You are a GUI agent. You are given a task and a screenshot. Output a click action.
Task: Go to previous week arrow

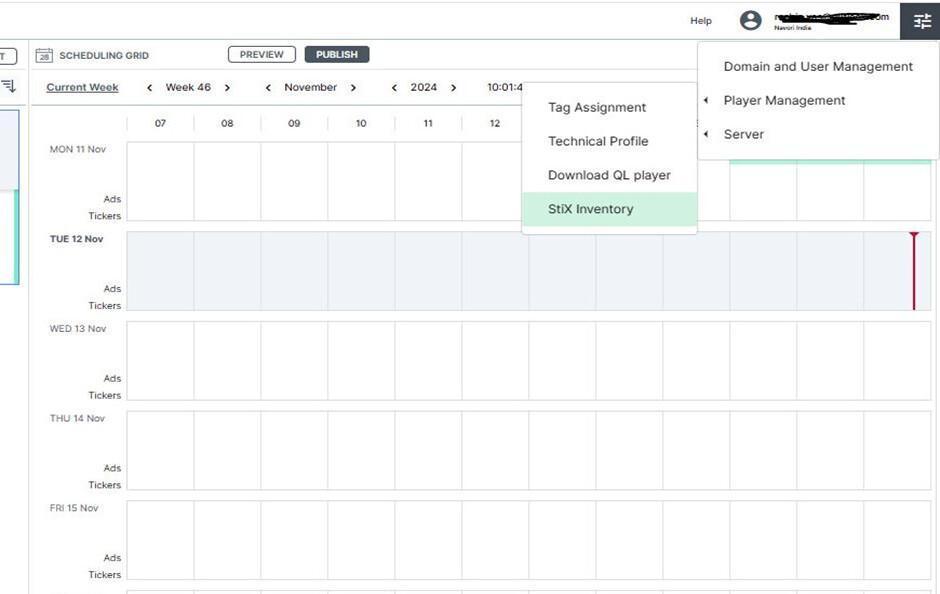point(149,88)
